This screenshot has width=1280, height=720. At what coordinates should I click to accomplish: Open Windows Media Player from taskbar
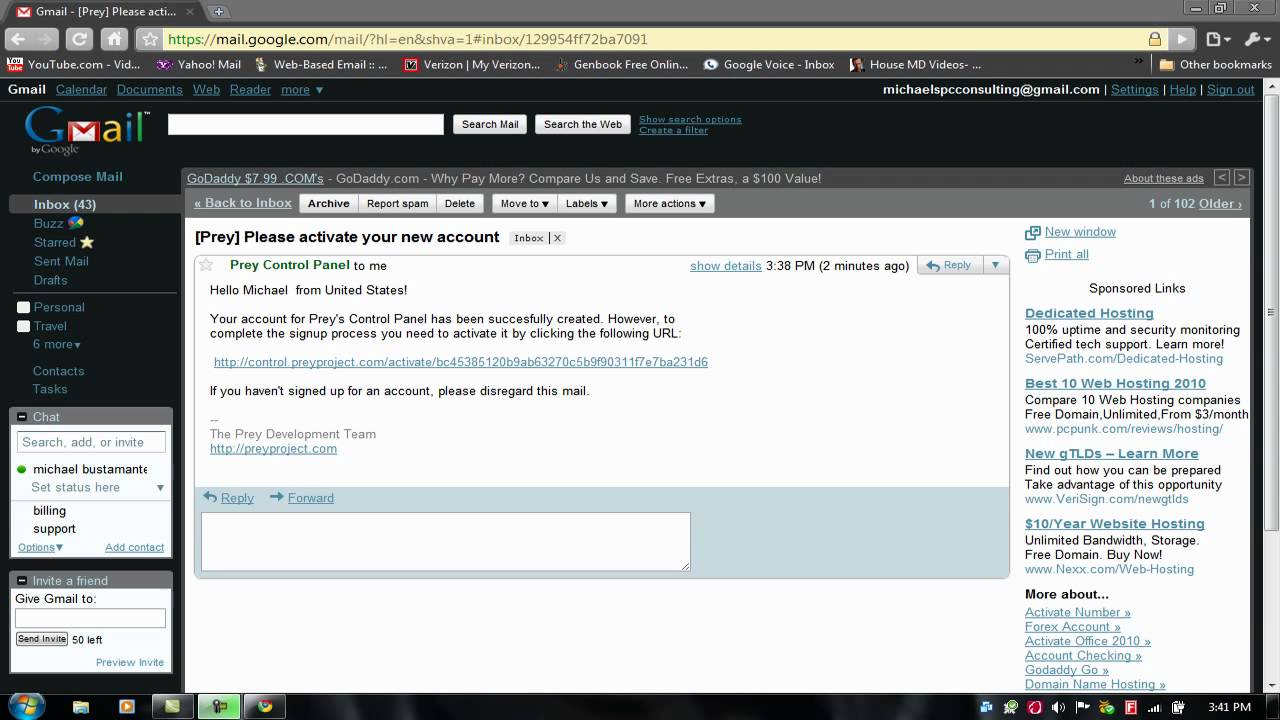(x=127, y=706)
